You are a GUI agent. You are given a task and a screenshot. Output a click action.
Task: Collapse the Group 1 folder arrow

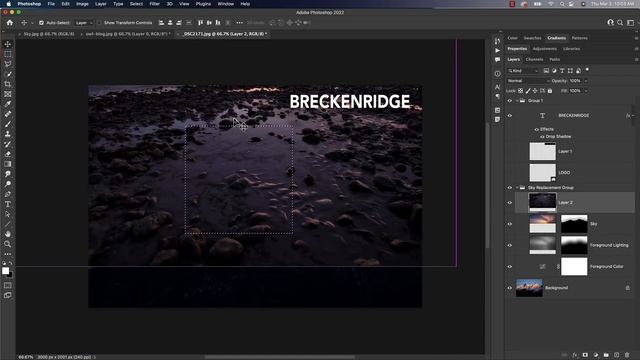click(517, 100)
